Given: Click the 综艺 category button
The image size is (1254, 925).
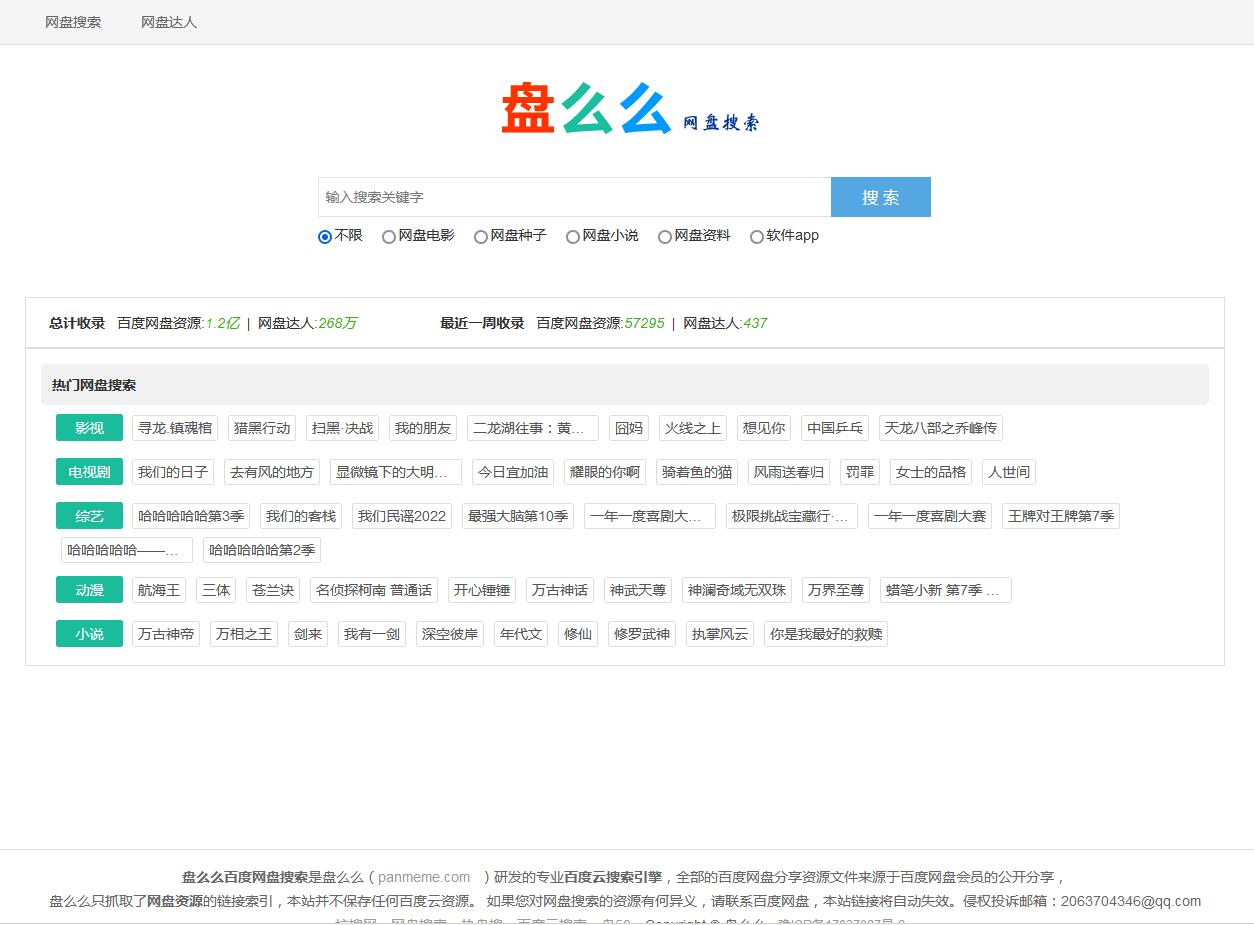Looking at the screenshot, I should [89, 516].
